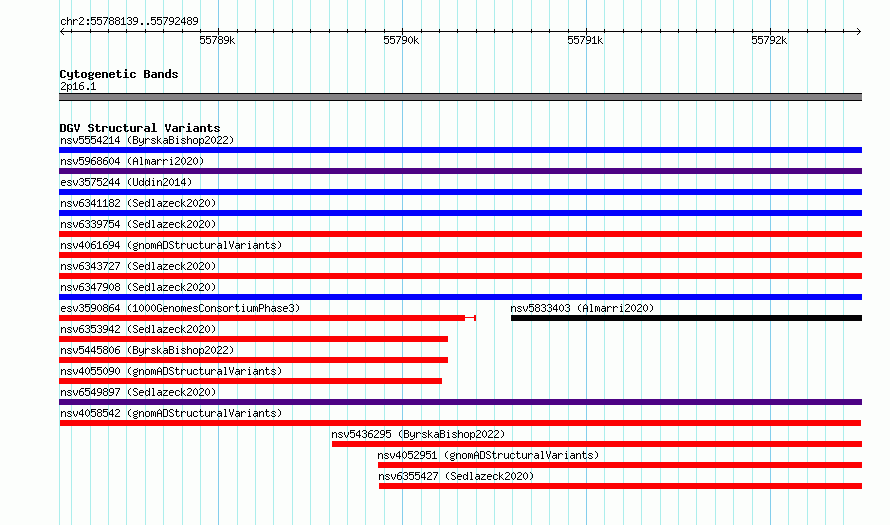Click the 55791k ruler label
890x525 pixels.
coord(585,40)
